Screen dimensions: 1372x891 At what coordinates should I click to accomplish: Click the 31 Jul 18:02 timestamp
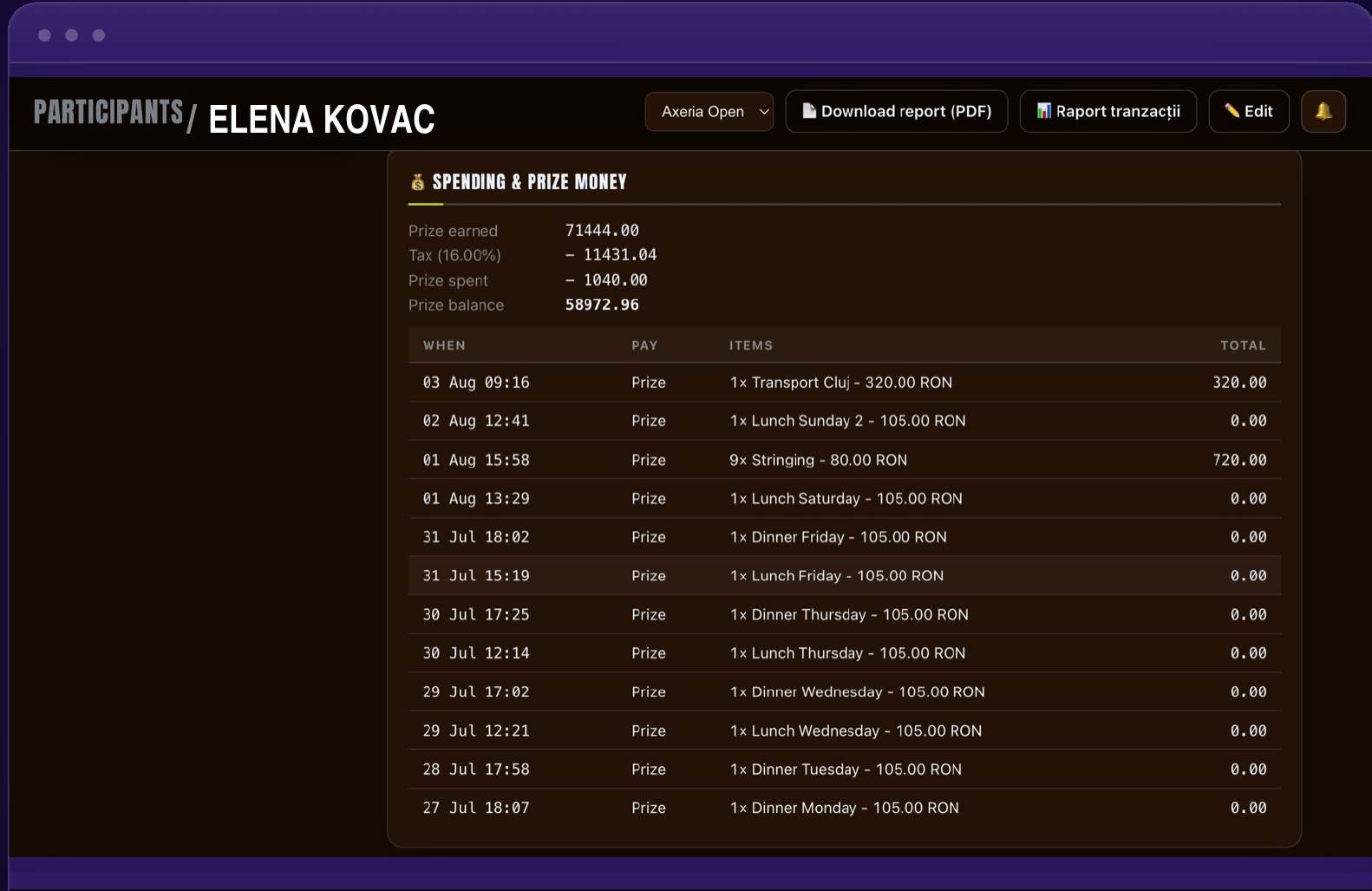[476, 537]
